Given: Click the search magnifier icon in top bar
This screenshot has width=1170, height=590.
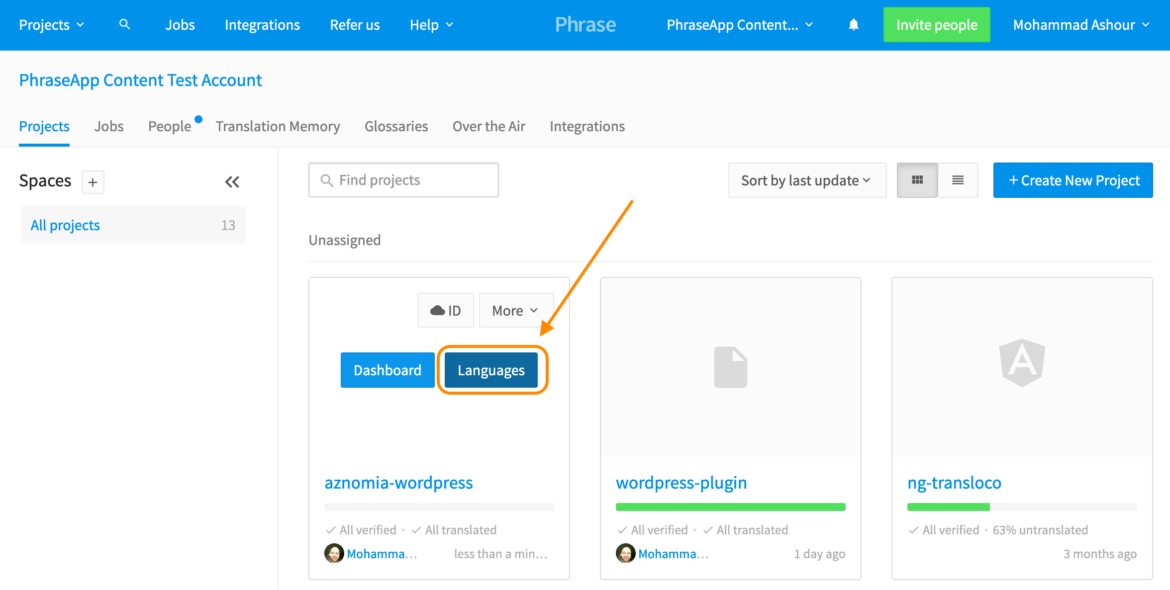Looking at the screenshot, I should tap(124, 24).
